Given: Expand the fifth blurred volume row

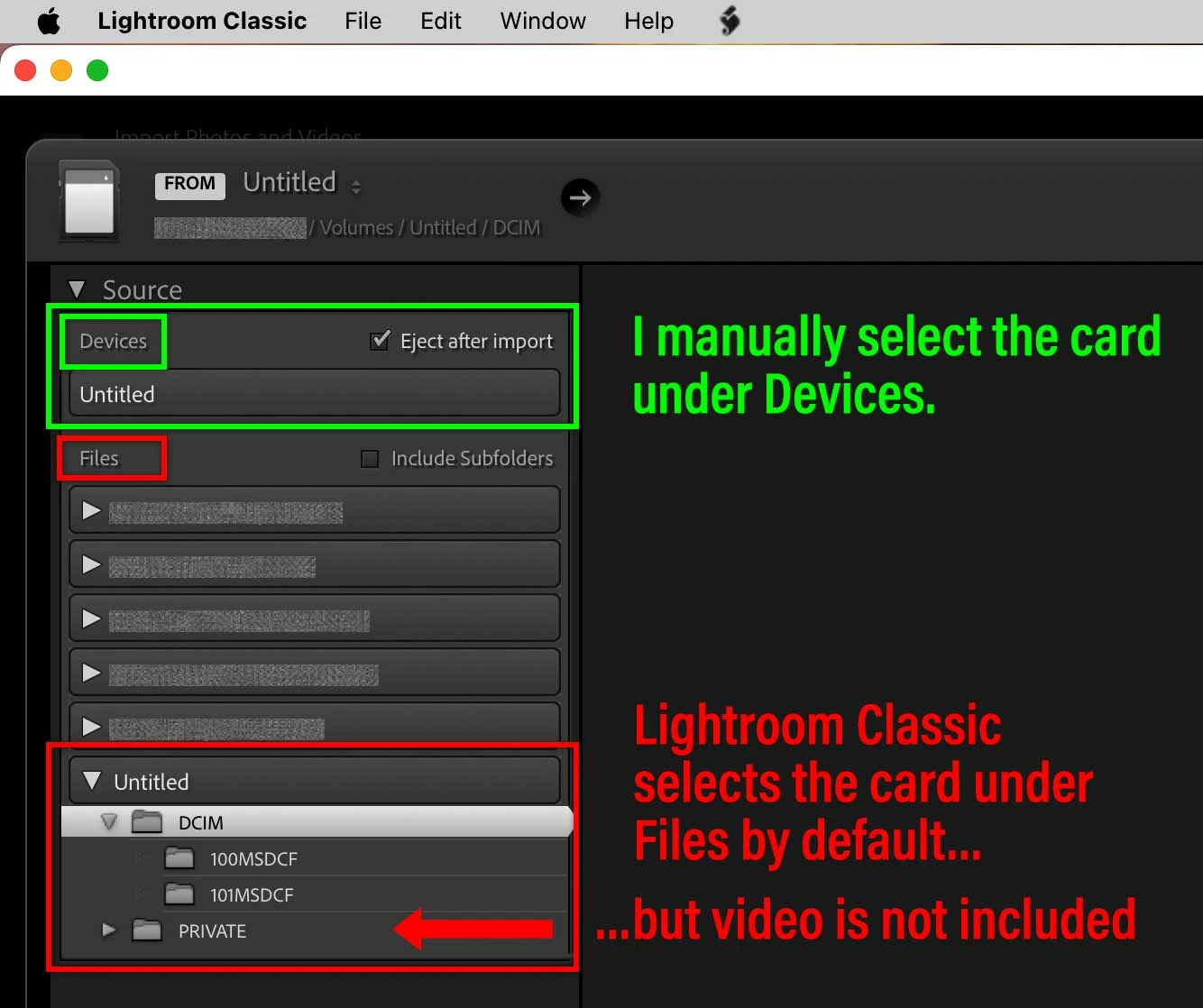Looking at the screenshot, I should click(x=91, y=727).
